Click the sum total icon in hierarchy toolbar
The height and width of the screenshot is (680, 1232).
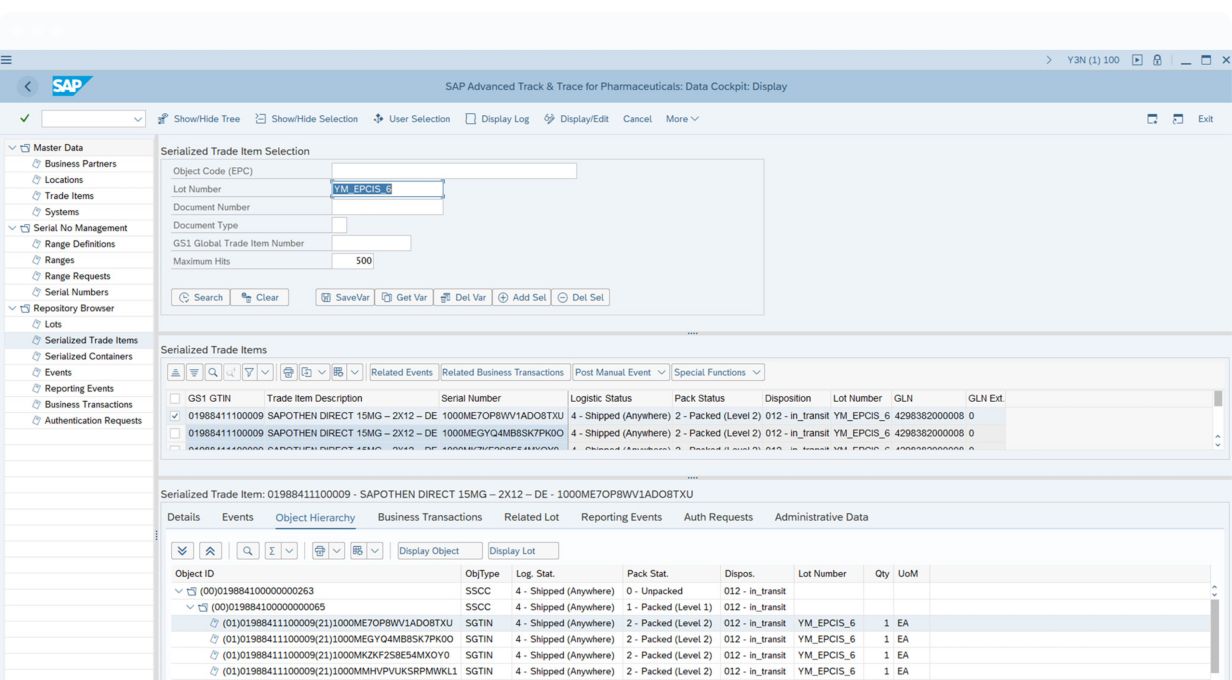click(272, 551)
